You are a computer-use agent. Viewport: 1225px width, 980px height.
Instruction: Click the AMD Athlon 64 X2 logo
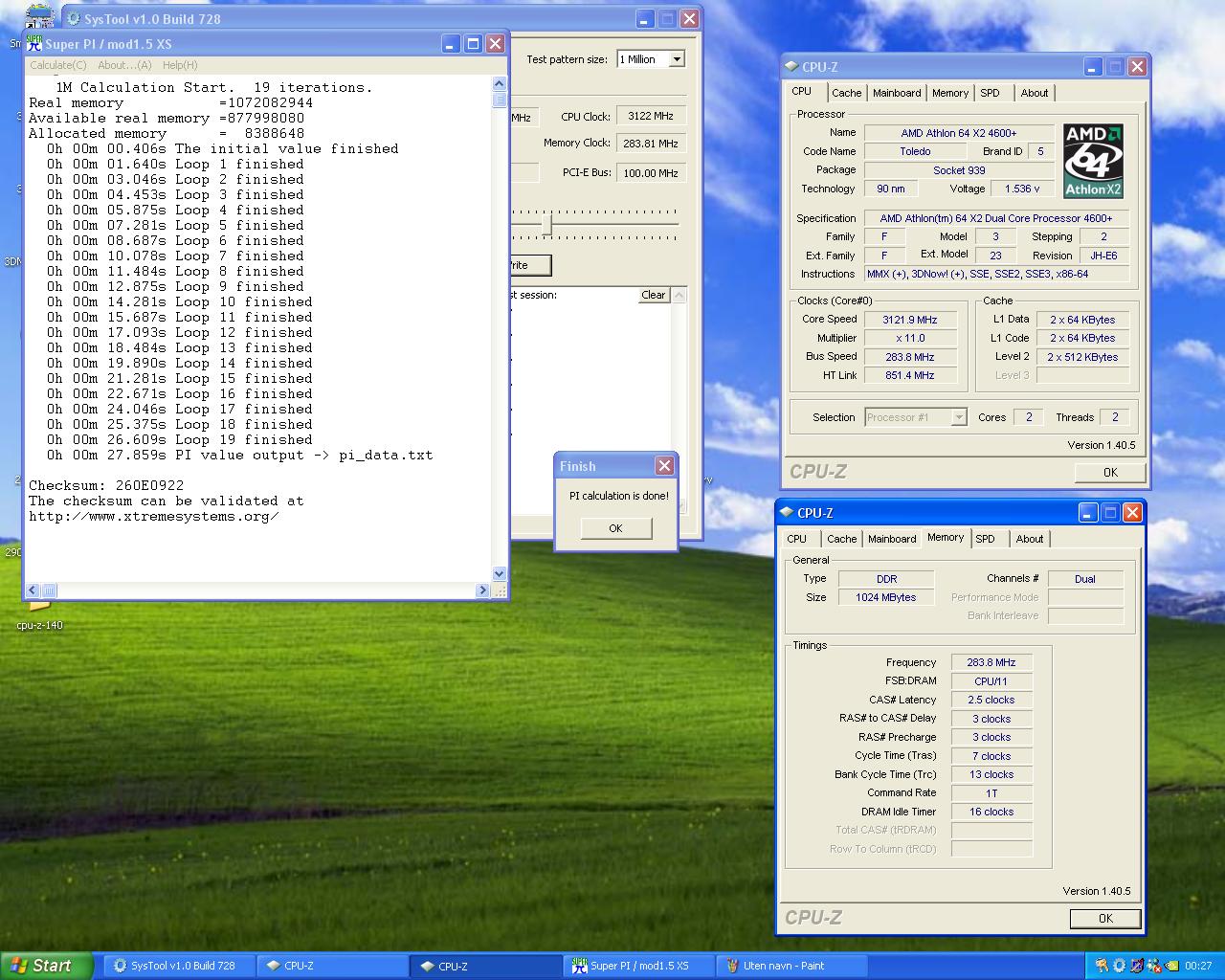[1093, 160]
